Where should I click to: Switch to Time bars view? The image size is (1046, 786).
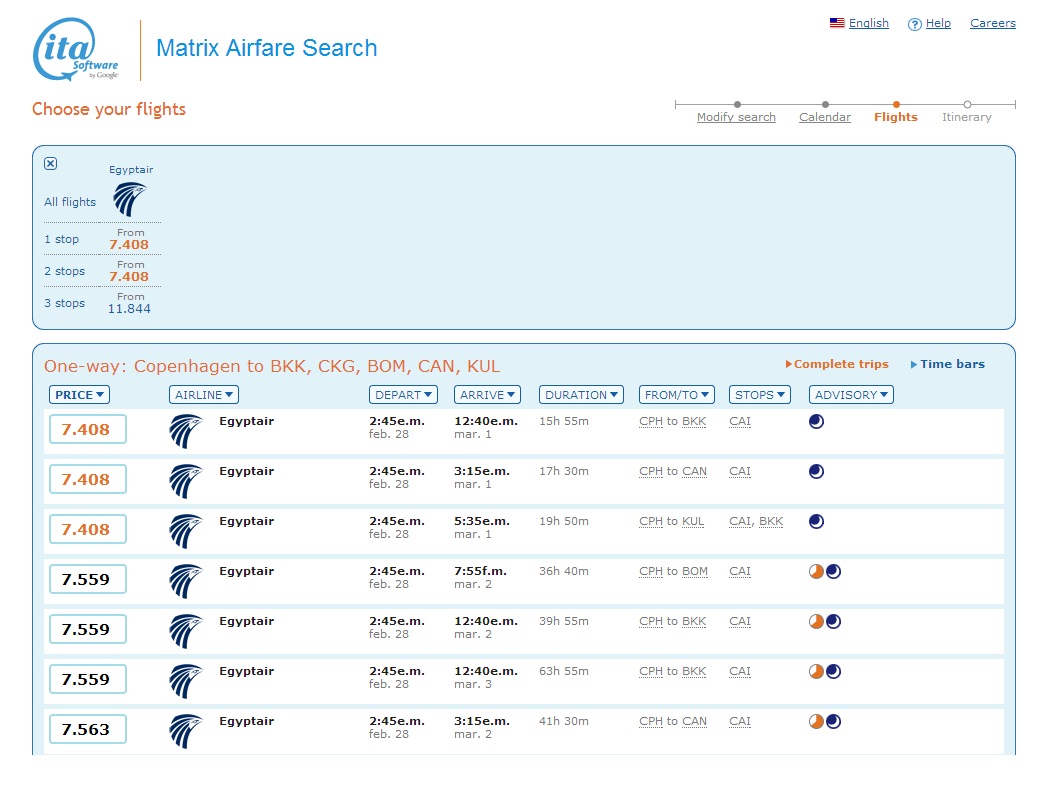click(x=951, y=364)
